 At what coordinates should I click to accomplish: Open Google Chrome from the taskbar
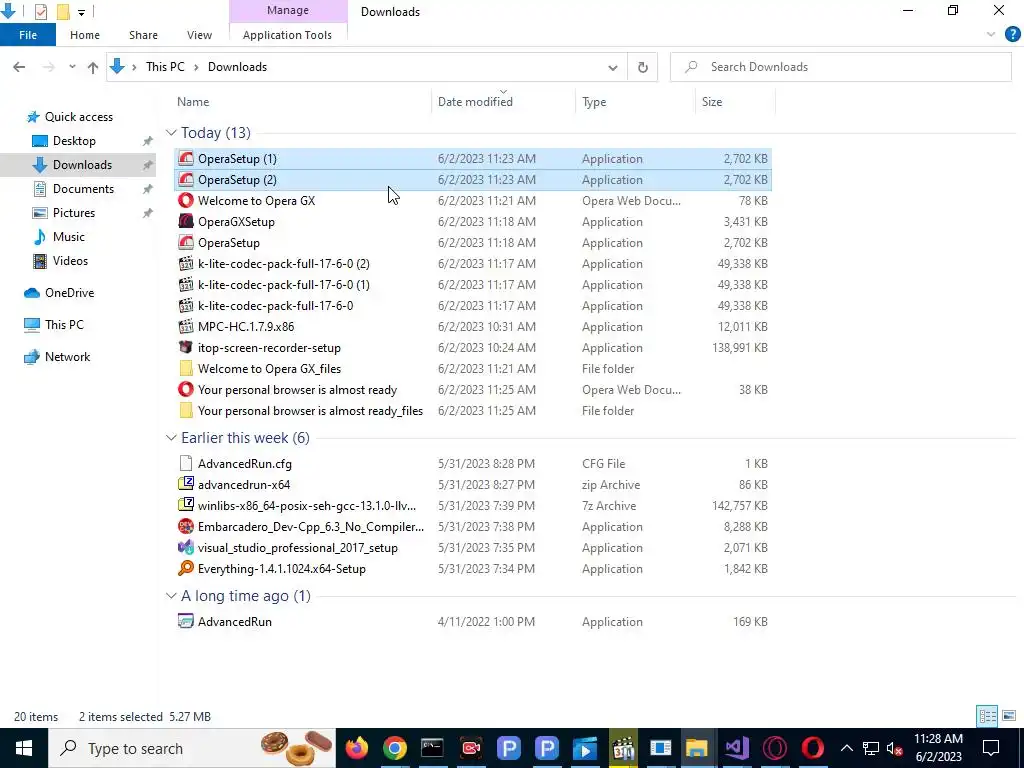point(394,748)
